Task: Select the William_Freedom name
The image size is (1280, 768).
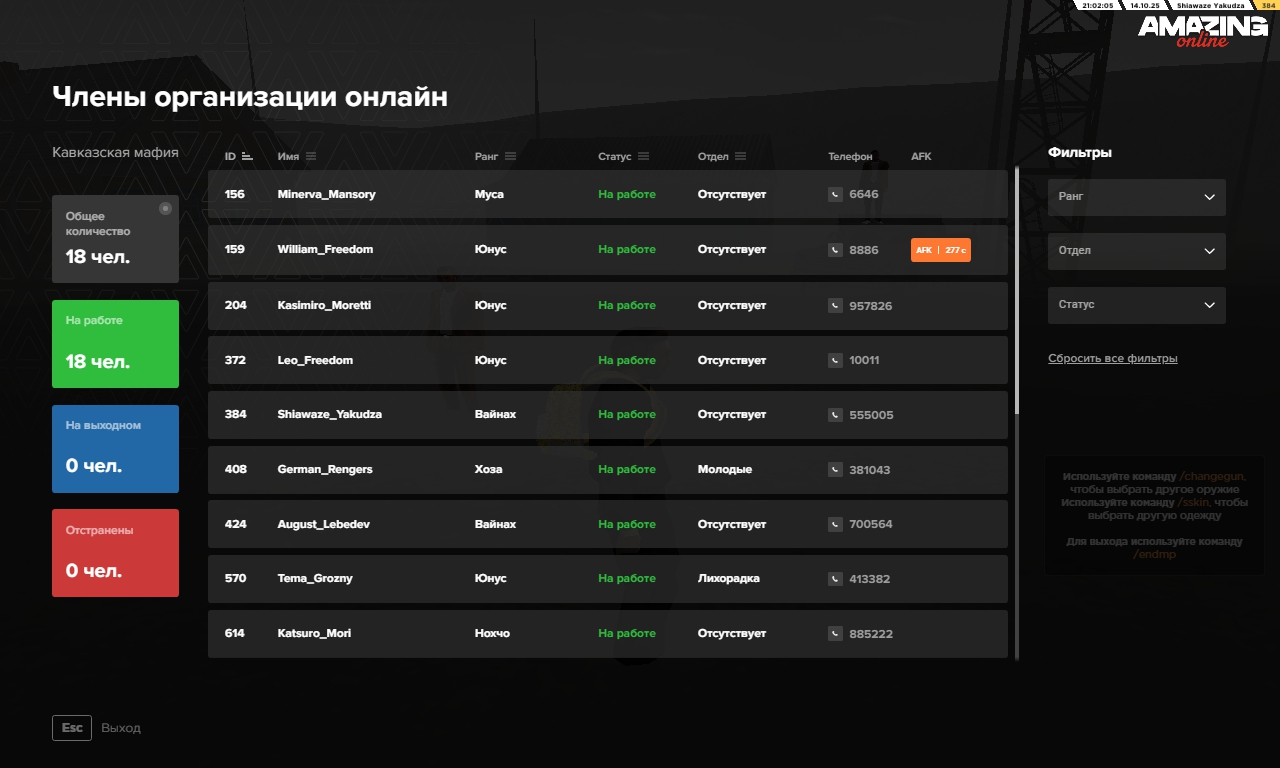Action: pos(325,250)
